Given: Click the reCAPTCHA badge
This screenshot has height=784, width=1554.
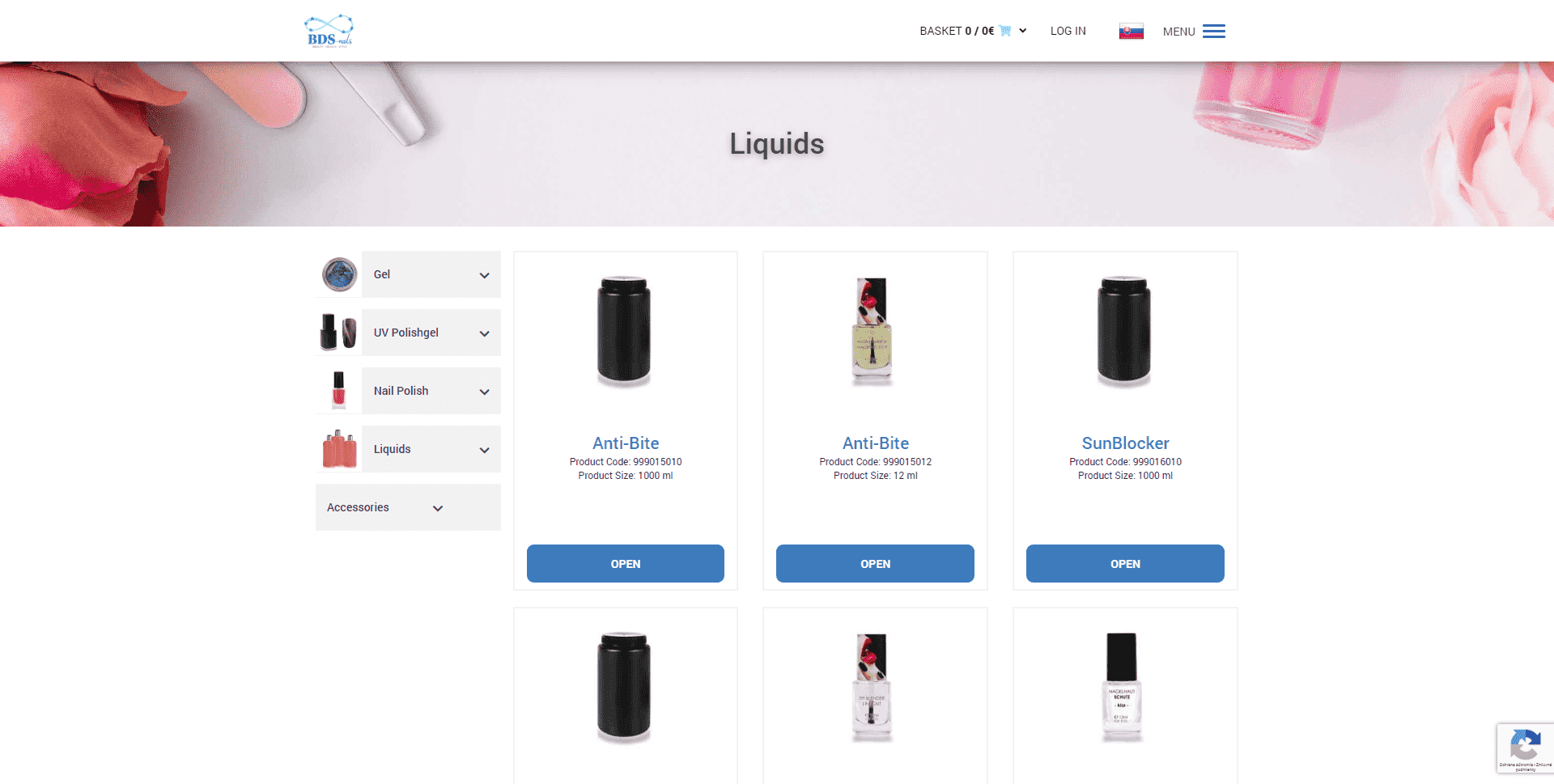Looking at the screenshot, I should [1525, 748].
